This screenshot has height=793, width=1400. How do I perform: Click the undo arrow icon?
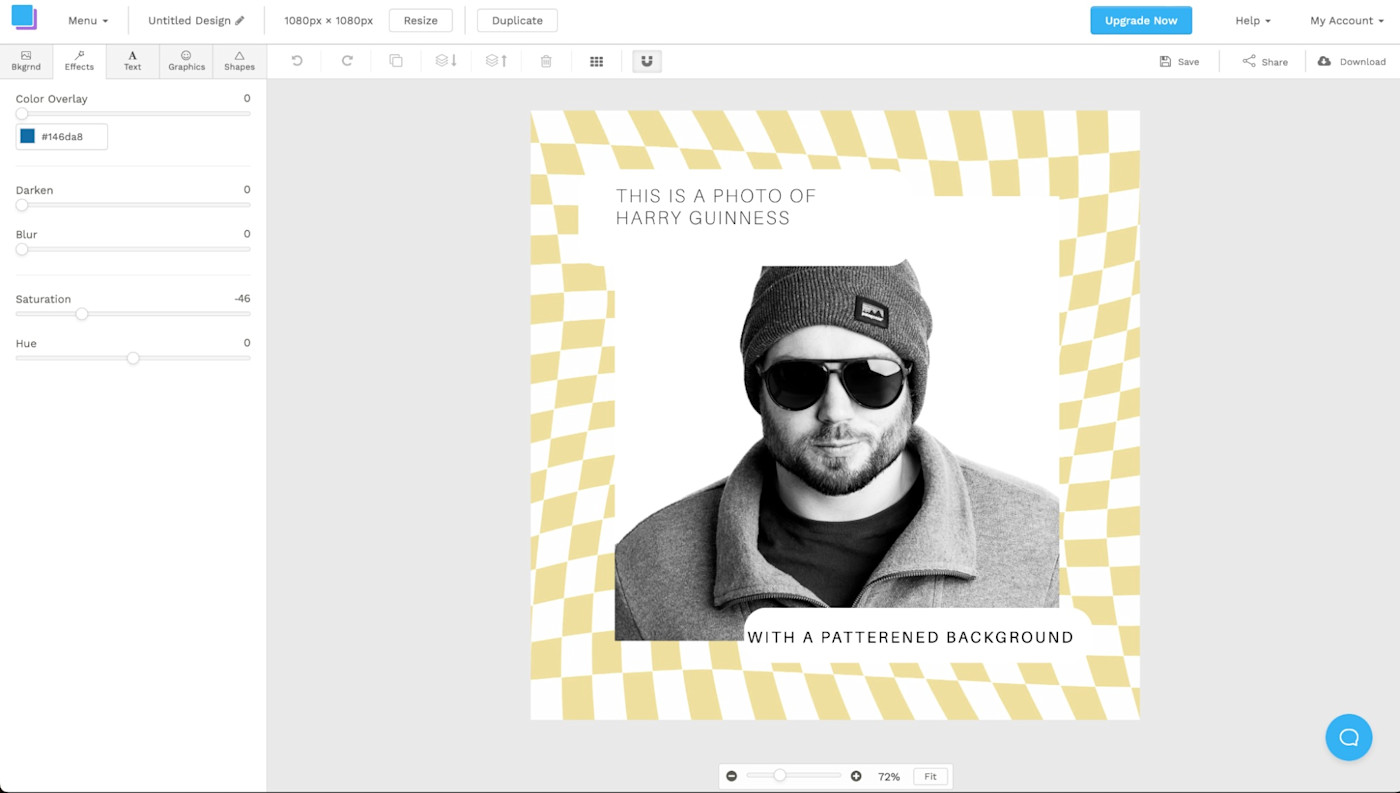(x=297, y=61)
